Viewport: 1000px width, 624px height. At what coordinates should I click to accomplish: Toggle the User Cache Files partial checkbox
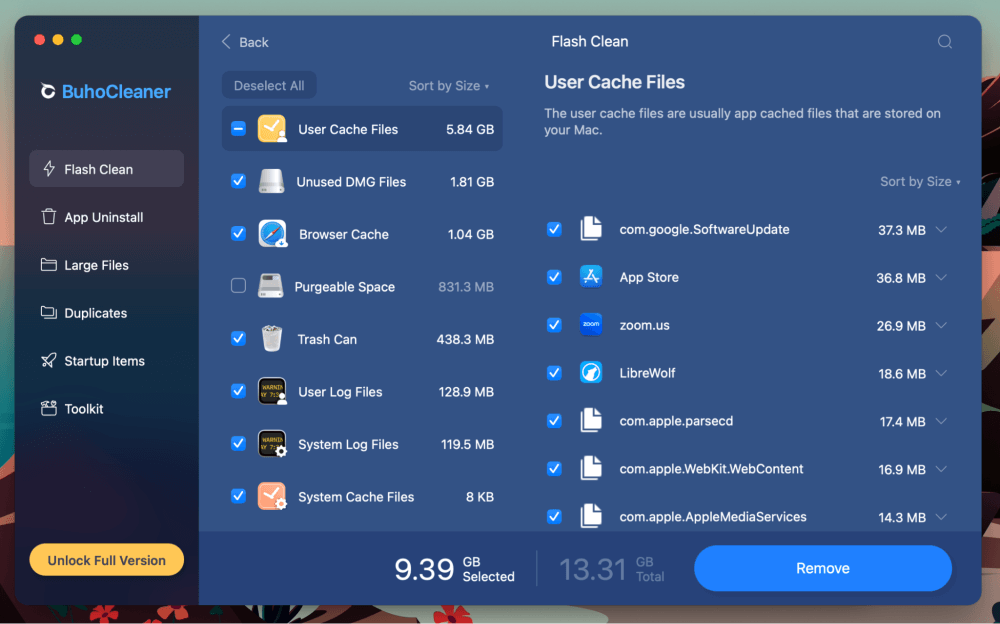click(x=238, y=129)
